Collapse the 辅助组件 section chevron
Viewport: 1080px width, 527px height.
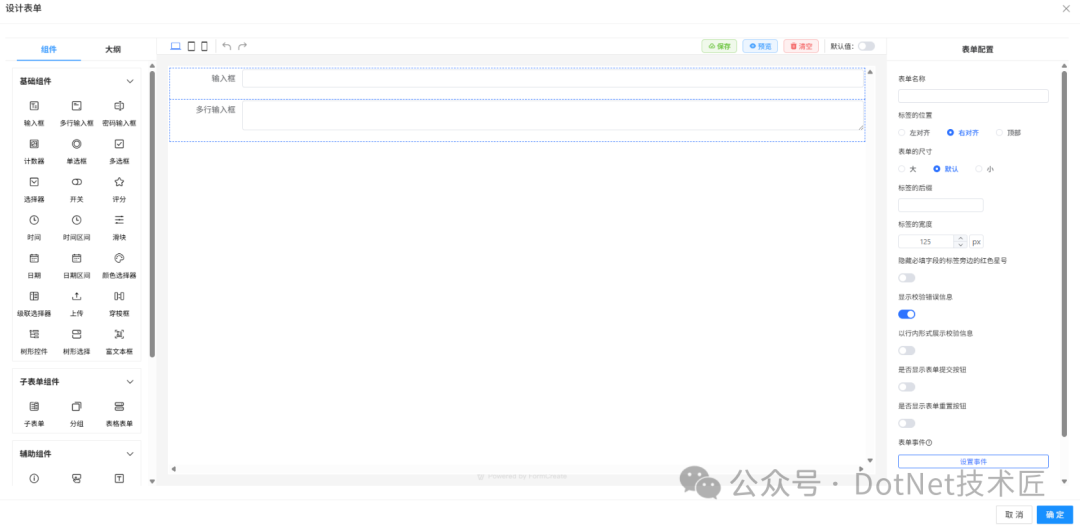pyautogui.click(x=129, y=453)
